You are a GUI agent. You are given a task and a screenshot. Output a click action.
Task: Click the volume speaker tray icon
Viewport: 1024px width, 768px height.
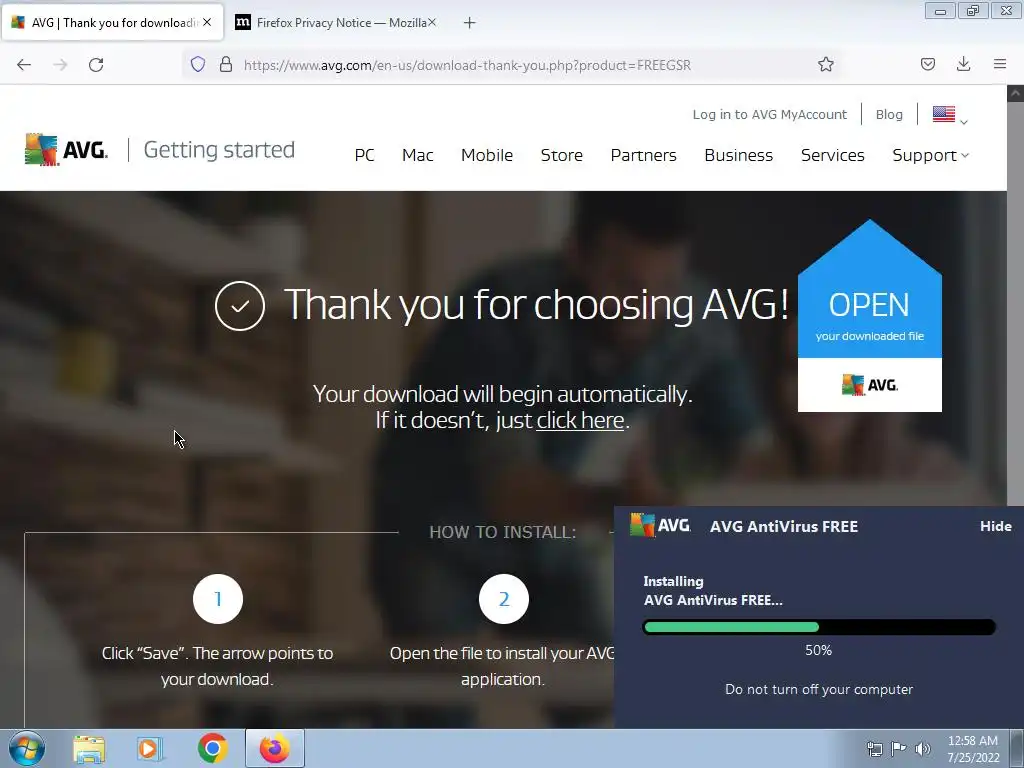(923, 749)
